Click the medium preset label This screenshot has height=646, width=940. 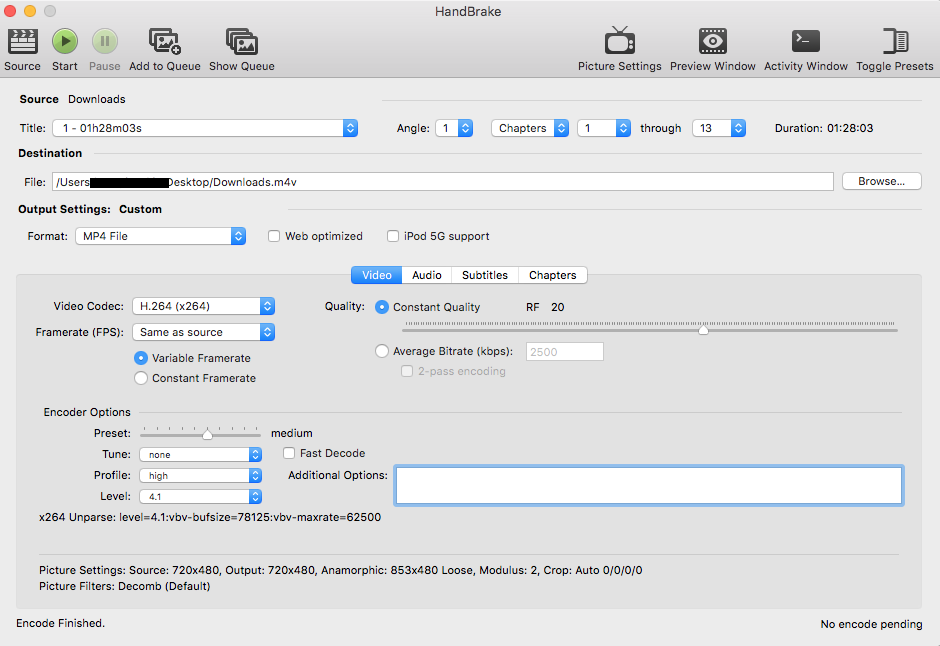click(x=291, y=433)
